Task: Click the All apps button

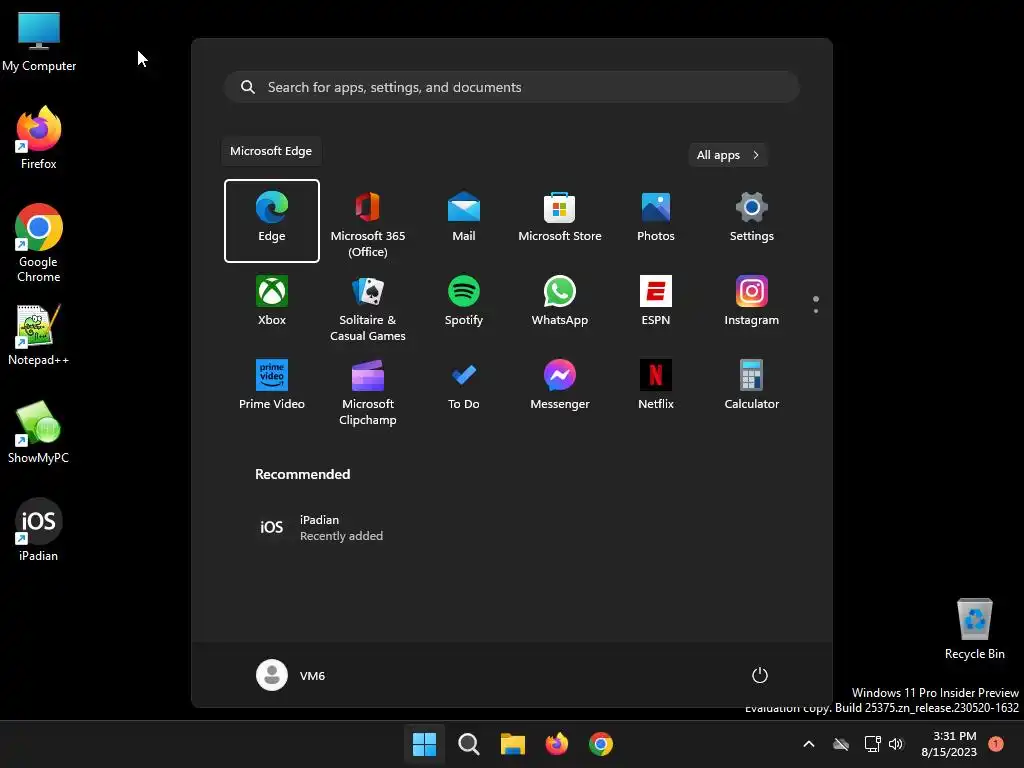Action: point(728,155)
